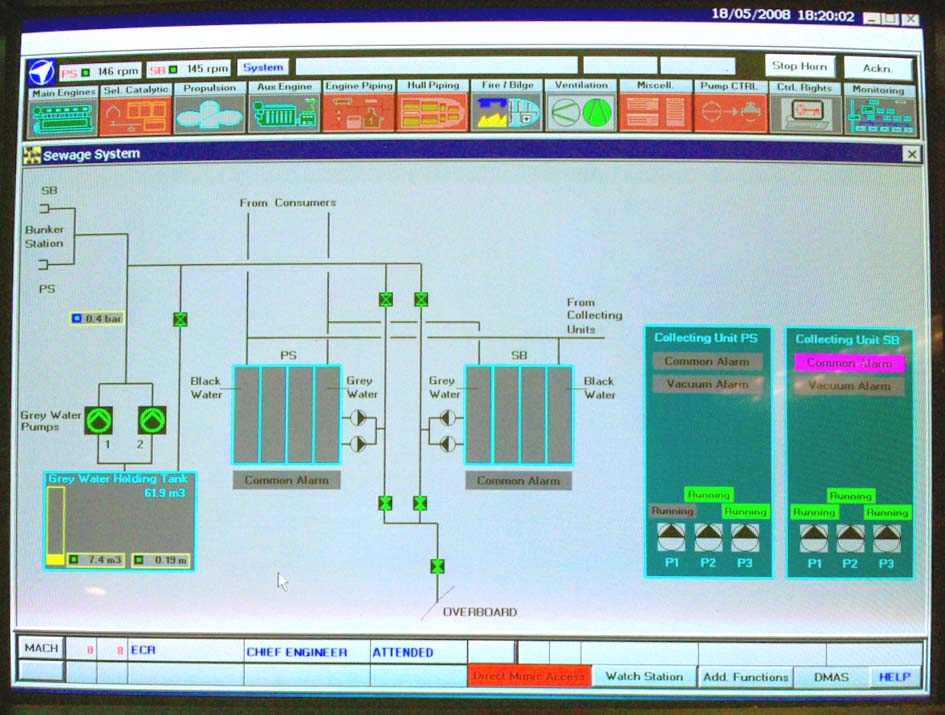Image resolution: width=945 pixels, height=715 pixels.
Task: Open the Ctrl. Rights key icon
Action: (805, 115)
